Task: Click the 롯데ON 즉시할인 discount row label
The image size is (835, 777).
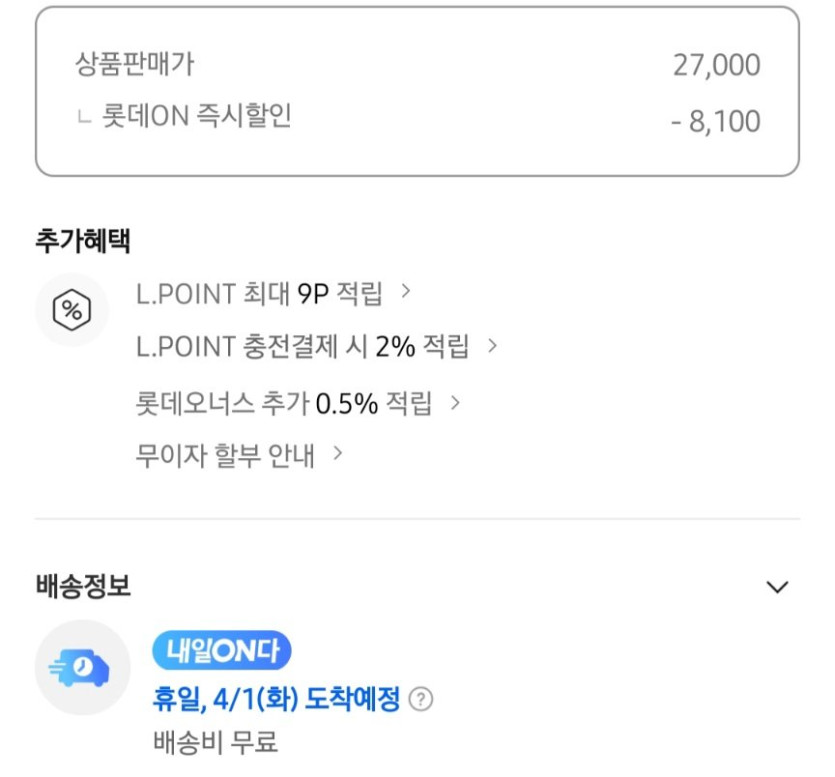Action: [x=196, y=117]
